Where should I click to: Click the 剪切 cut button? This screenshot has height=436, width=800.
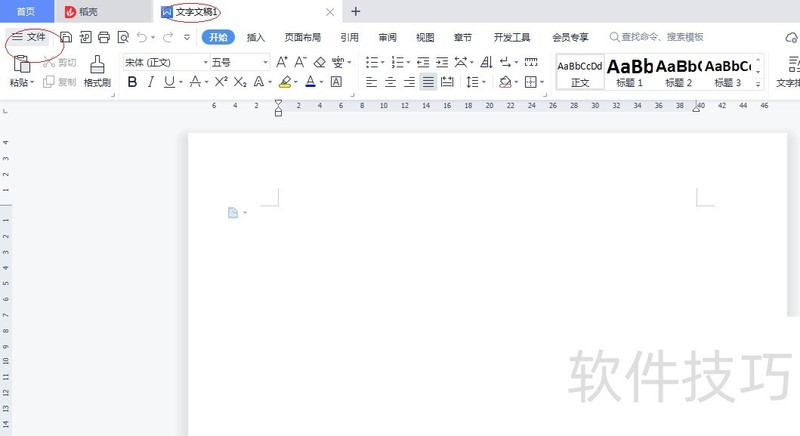pyautogui.click(x=60, y=62)
